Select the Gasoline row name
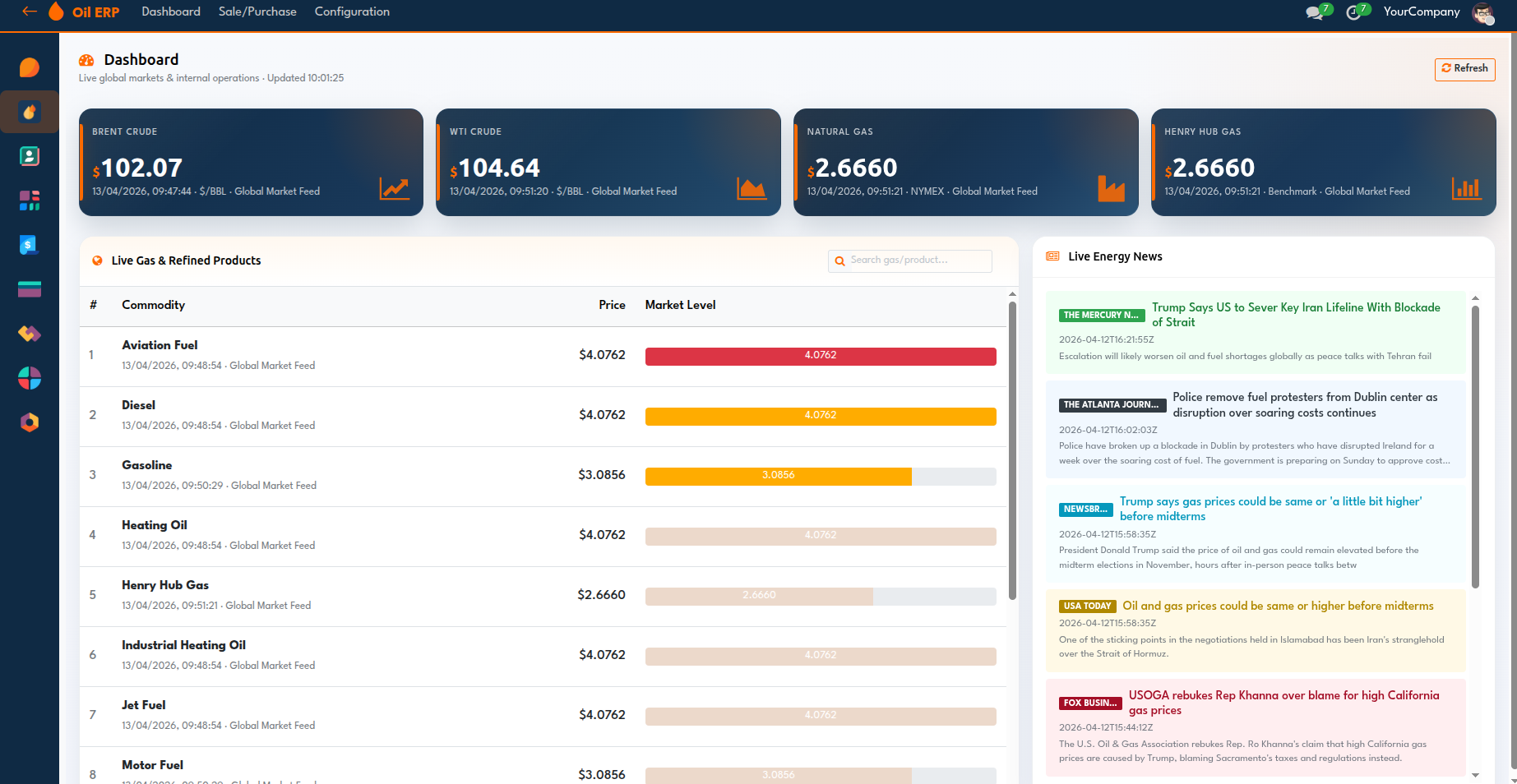Image resolution: width=1517 pixels, height=784 pixels. click(x=146, y=465)
